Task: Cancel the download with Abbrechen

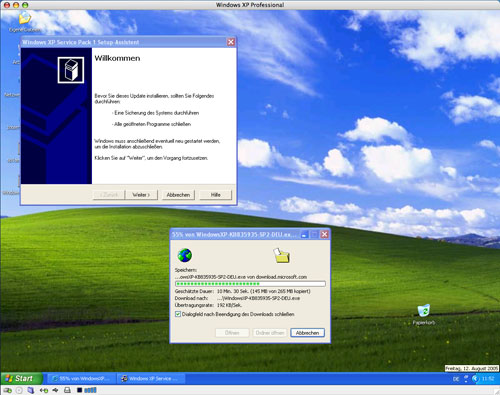Action: 307,333
